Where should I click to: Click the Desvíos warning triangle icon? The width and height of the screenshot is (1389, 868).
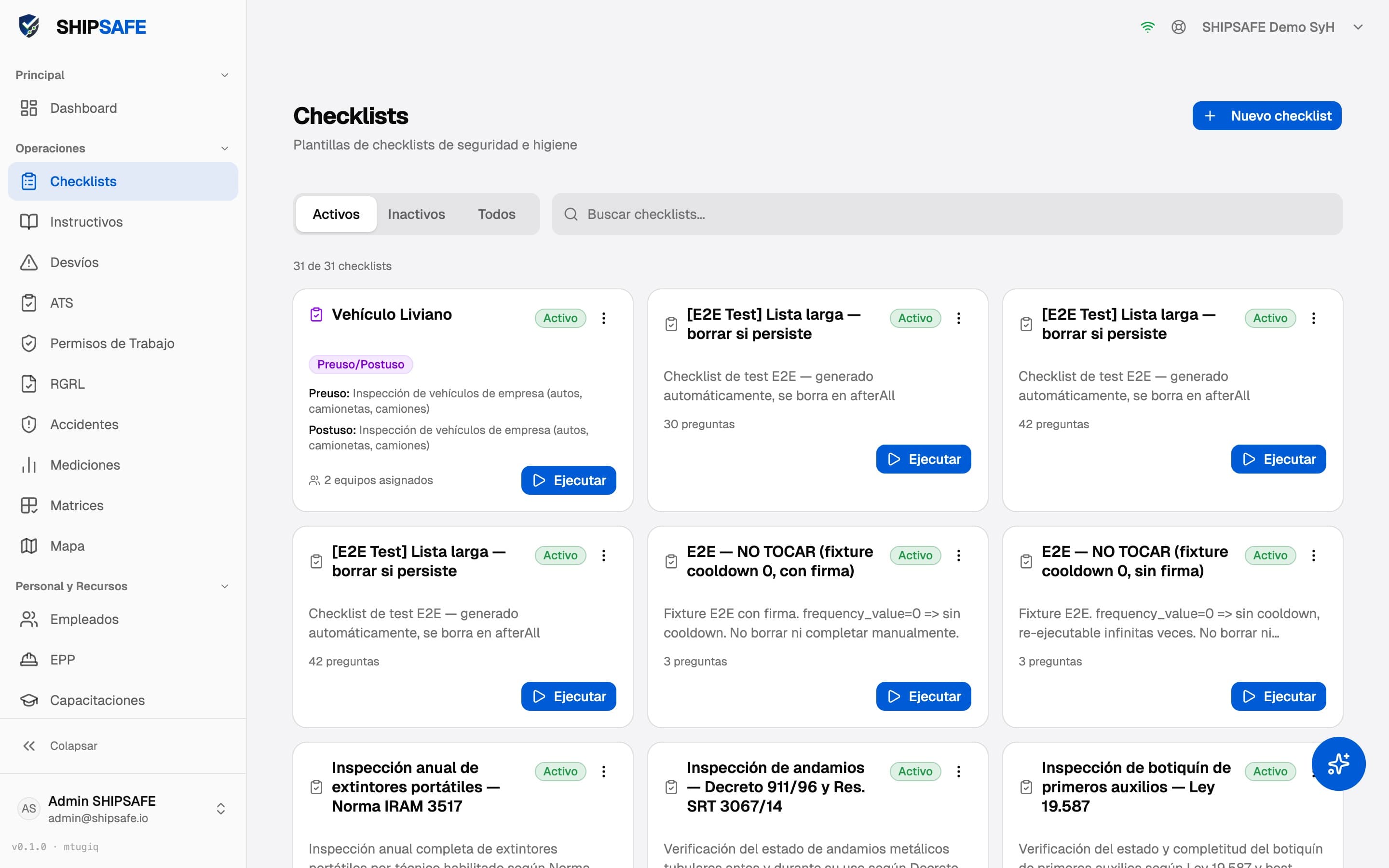tap(29, 262)
